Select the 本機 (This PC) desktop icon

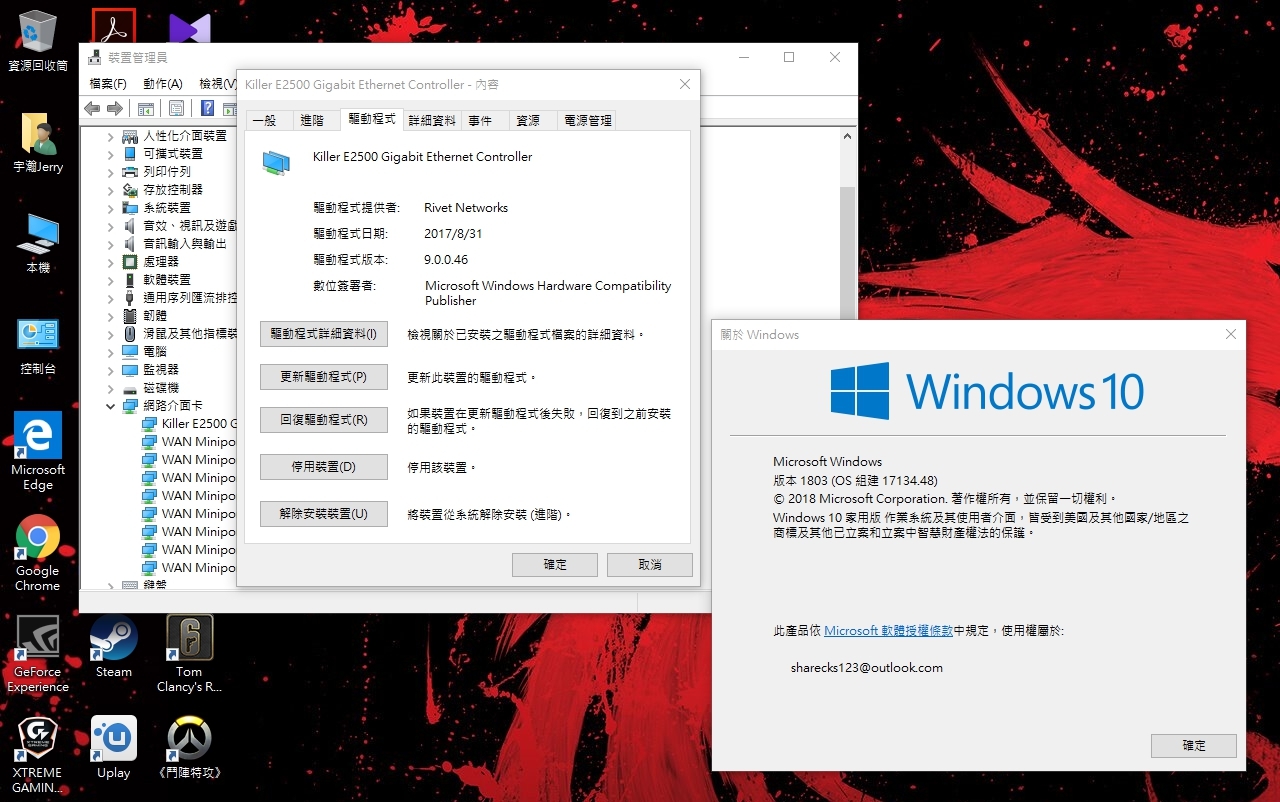click(x=38, y=244)
